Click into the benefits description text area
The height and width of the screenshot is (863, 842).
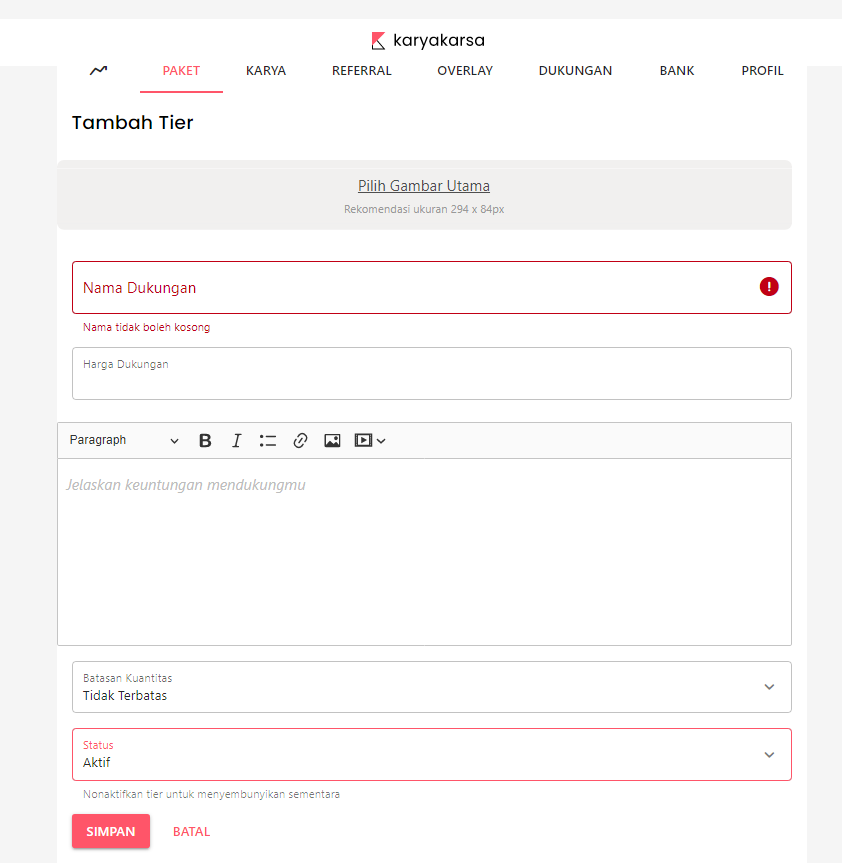tap(424, 550)
